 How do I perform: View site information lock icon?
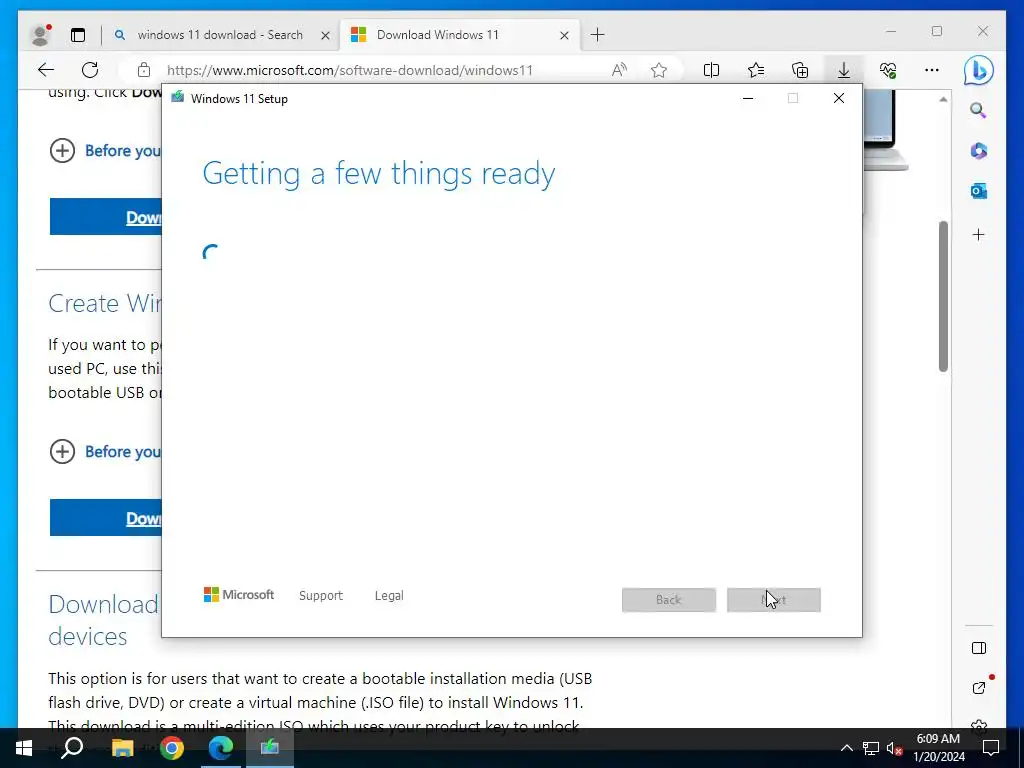144,70
